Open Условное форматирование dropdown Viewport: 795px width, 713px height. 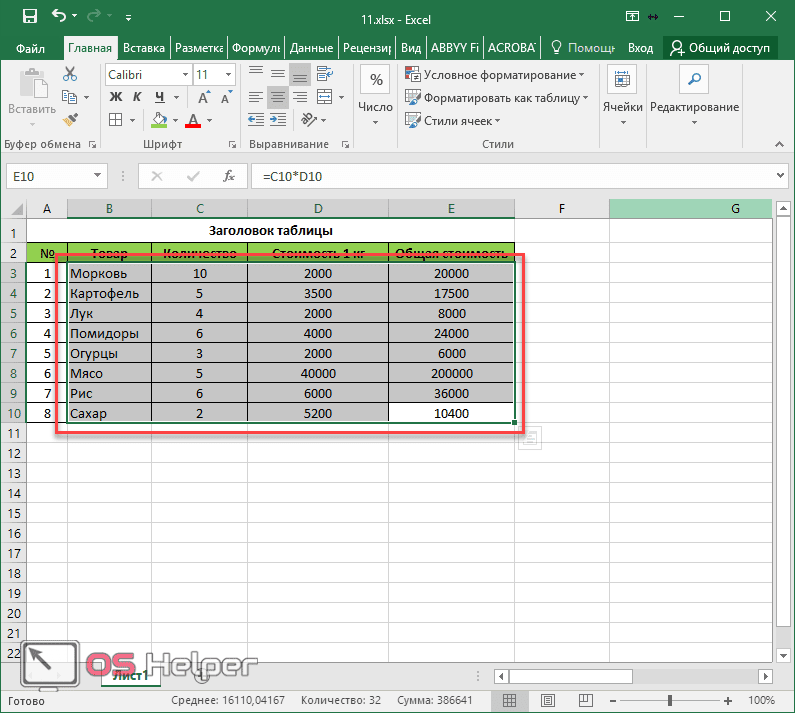point(494,75)
